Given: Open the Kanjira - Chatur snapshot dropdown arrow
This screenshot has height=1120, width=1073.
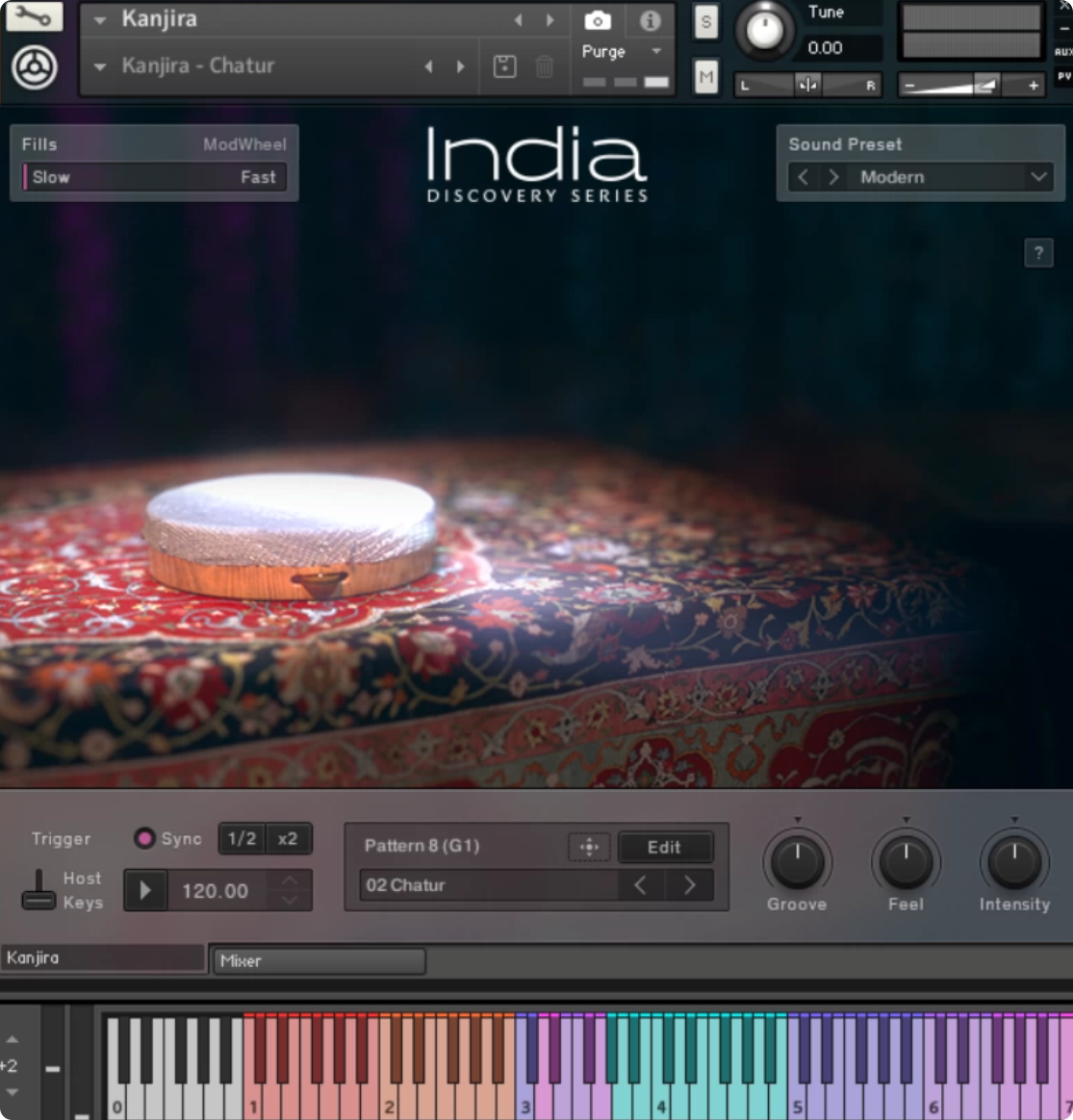Looking at the screenshot, I should point(100,66).
